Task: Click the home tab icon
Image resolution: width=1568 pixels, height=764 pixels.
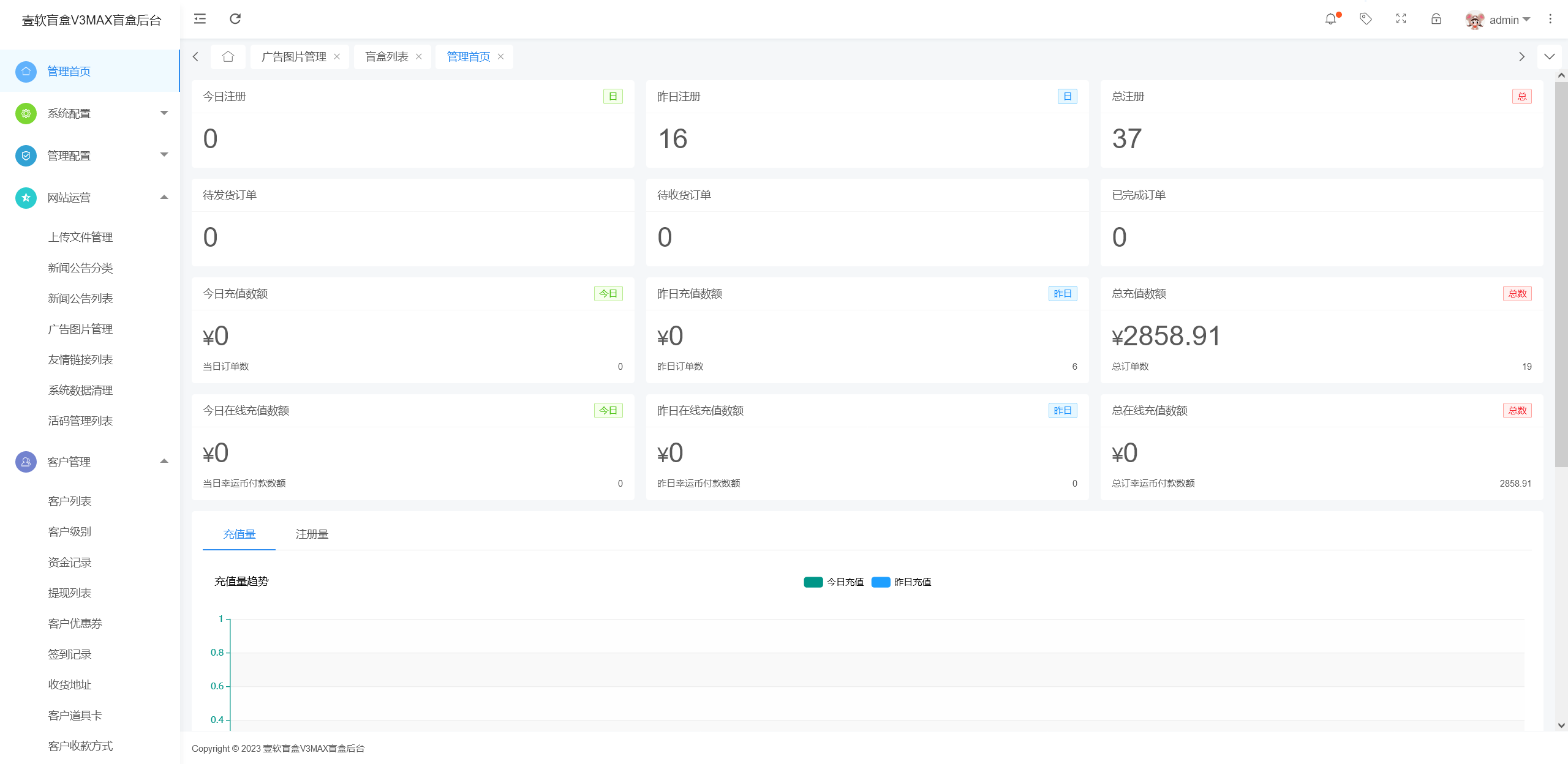Action: [x=228, y=57]
